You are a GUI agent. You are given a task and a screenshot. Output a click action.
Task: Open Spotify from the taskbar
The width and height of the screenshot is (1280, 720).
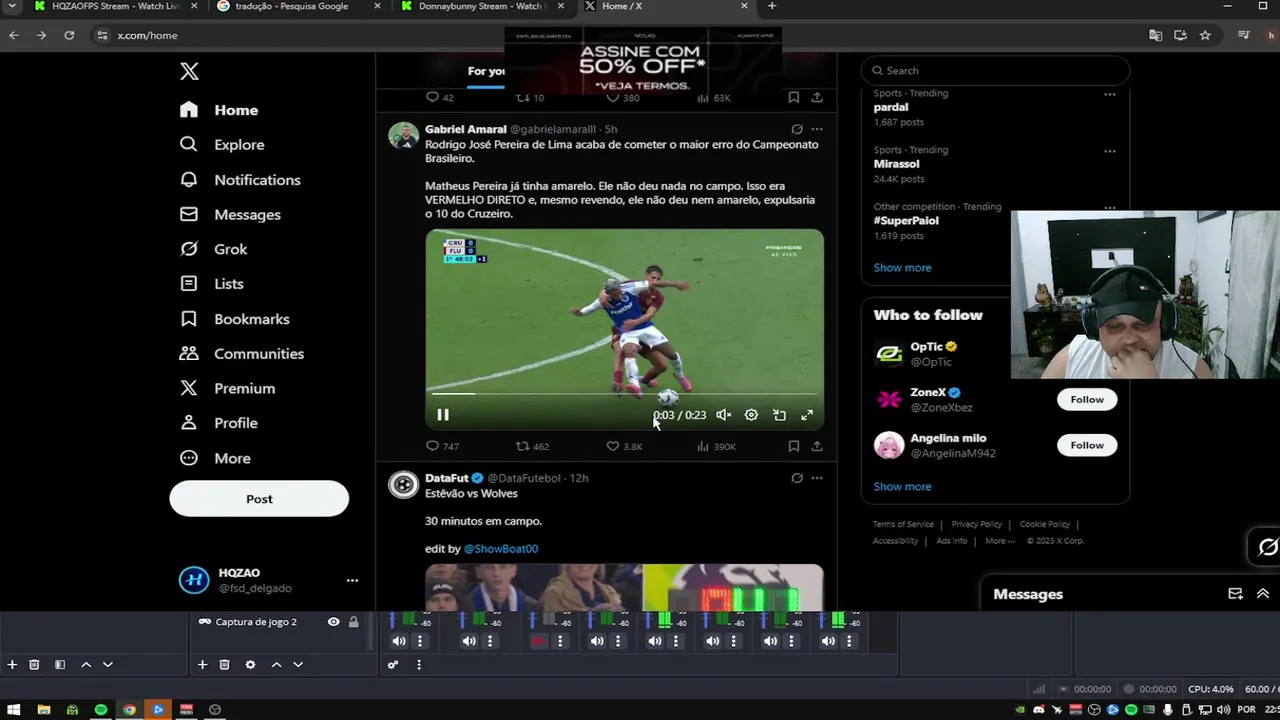101,710
